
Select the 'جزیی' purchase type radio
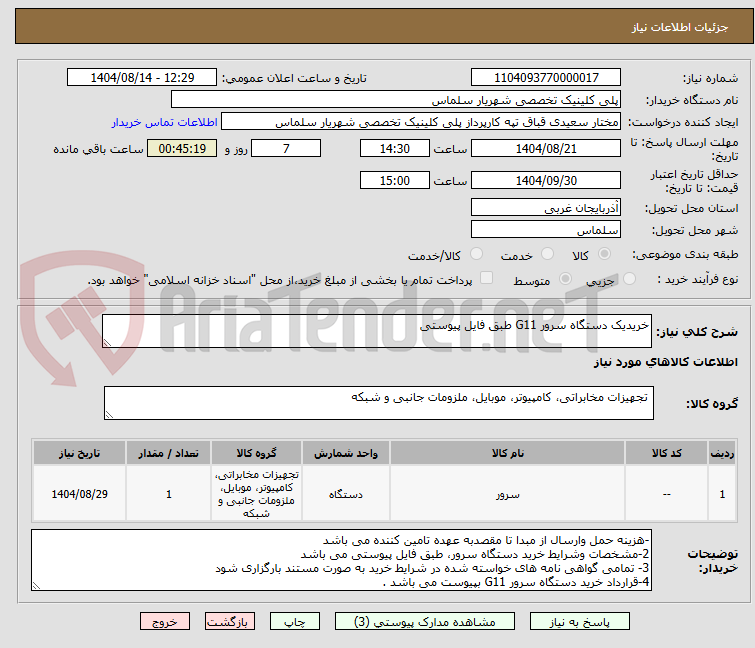(x=629, y=279)
